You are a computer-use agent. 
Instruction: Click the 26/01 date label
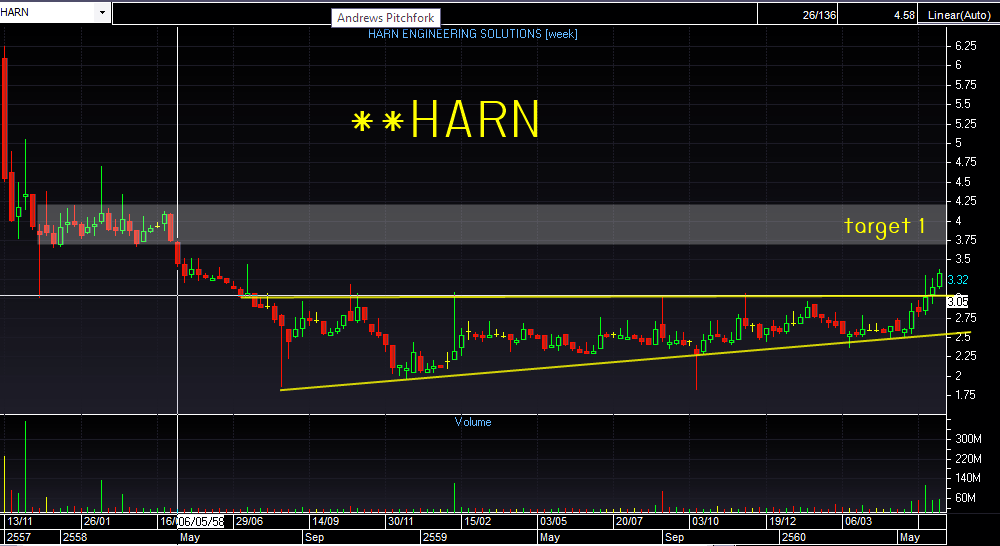[x=96, y=521]
